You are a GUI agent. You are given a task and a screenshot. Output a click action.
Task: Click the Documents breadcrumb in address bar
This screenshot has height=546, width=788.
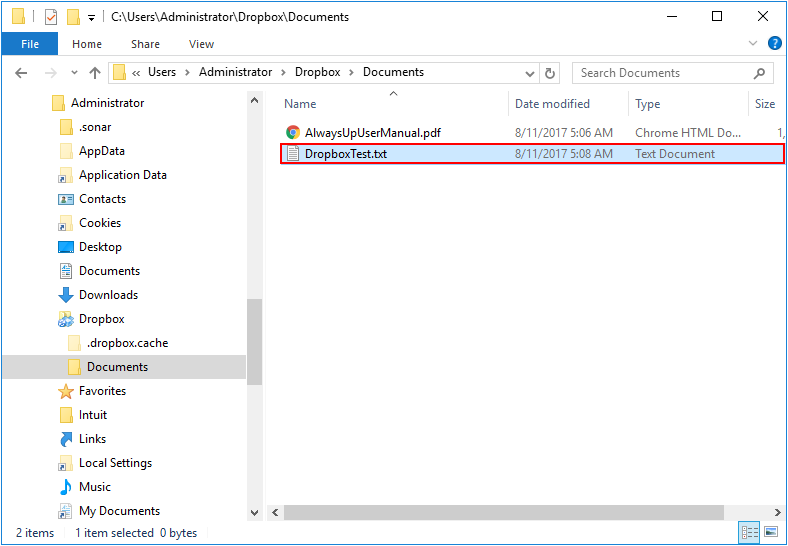click(393, 72)
